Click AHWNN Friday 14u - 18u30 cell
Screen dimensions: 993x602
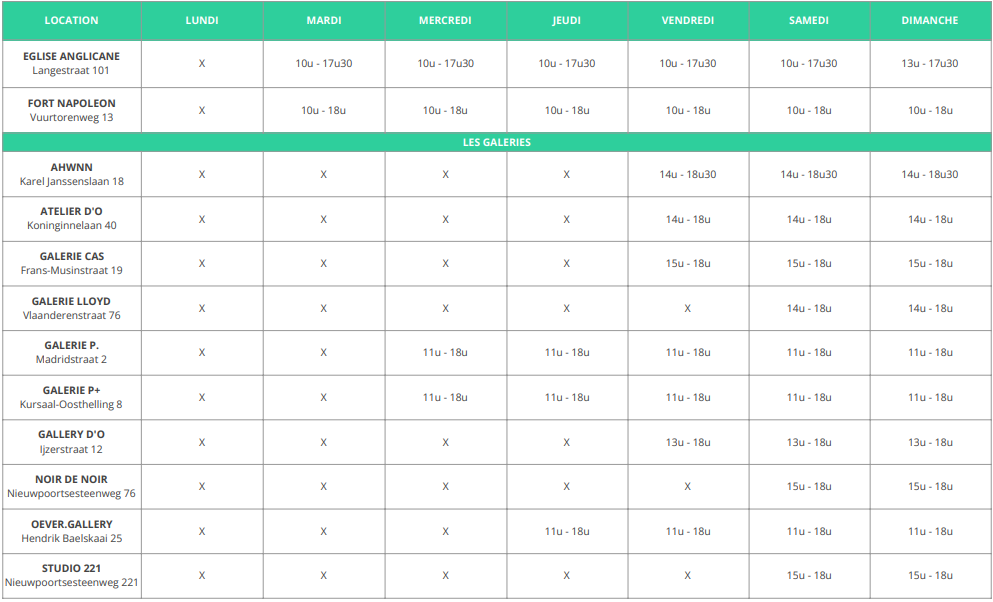coord(688,175)
